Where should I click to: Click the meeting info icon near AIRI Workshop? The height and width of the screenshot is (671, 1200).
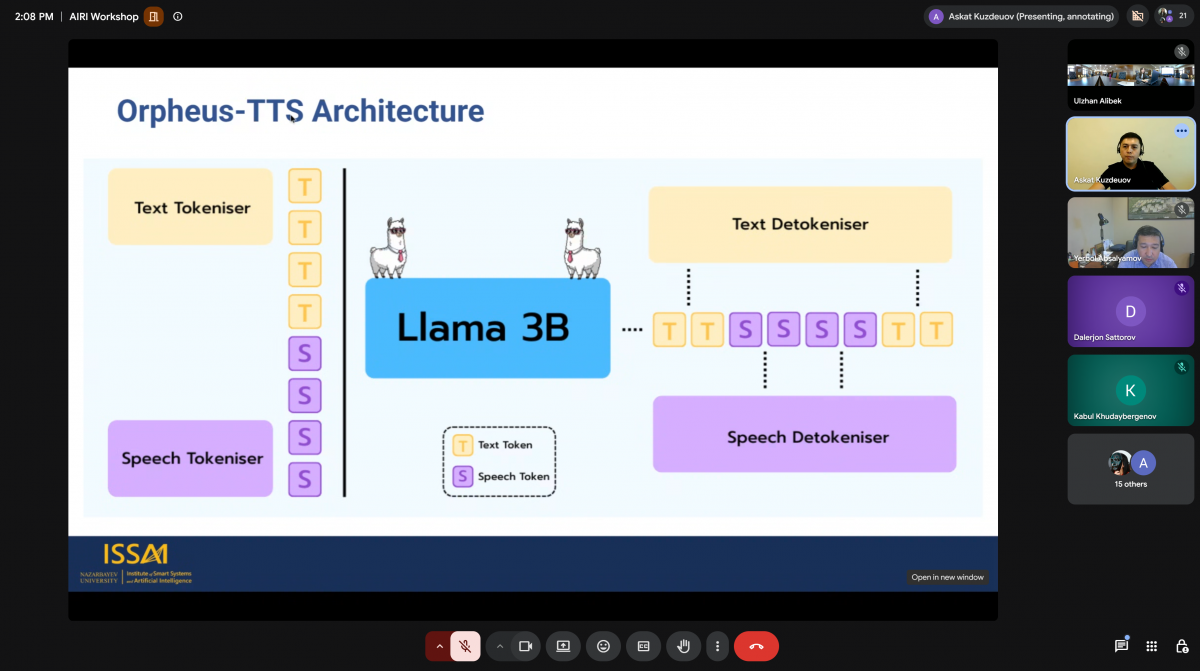click(178, 16)
